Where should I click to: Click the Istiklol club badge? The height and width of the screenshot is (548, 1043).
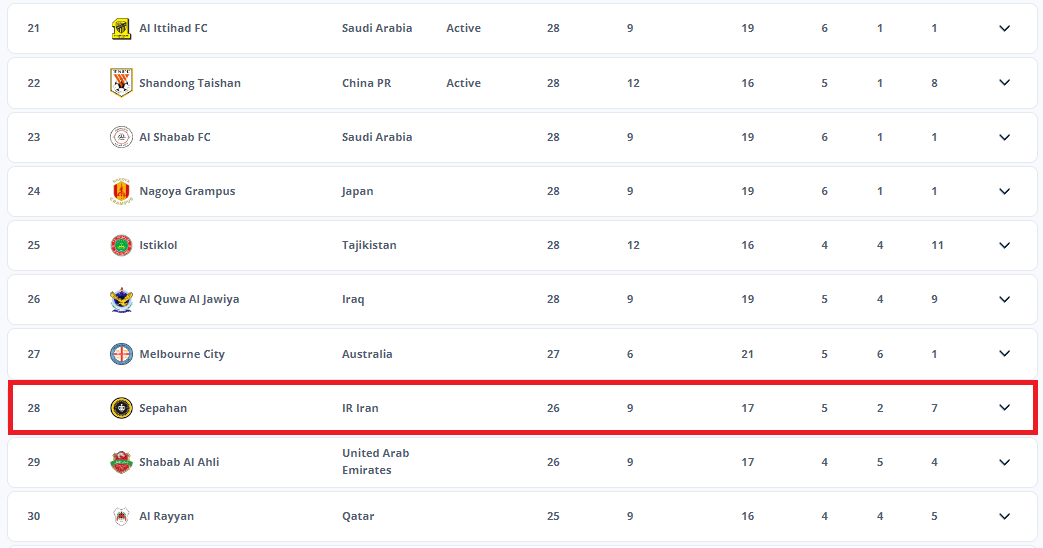[121, 245]
